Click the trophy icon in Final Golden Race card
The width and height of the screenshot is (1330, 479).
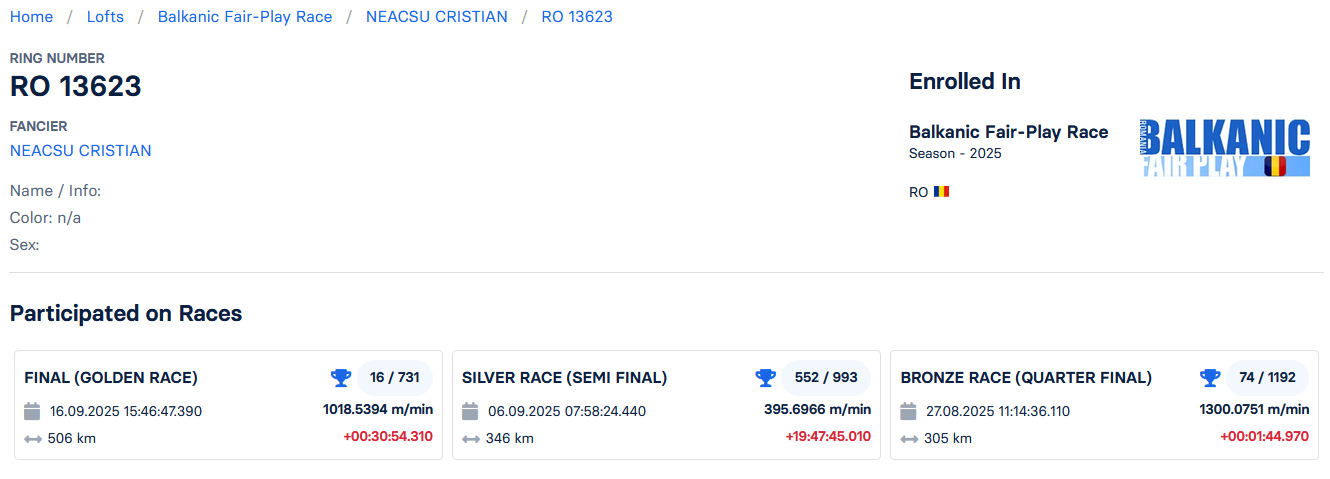coord(341,378)
